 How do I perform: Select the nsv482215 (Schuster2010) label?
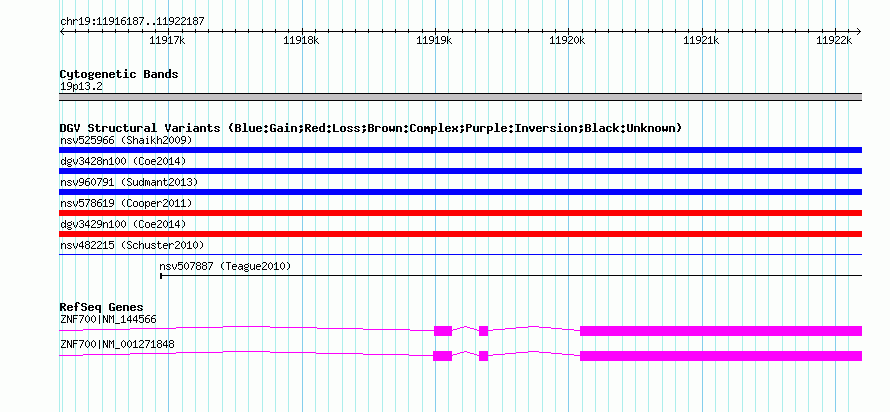click(132, 245)
